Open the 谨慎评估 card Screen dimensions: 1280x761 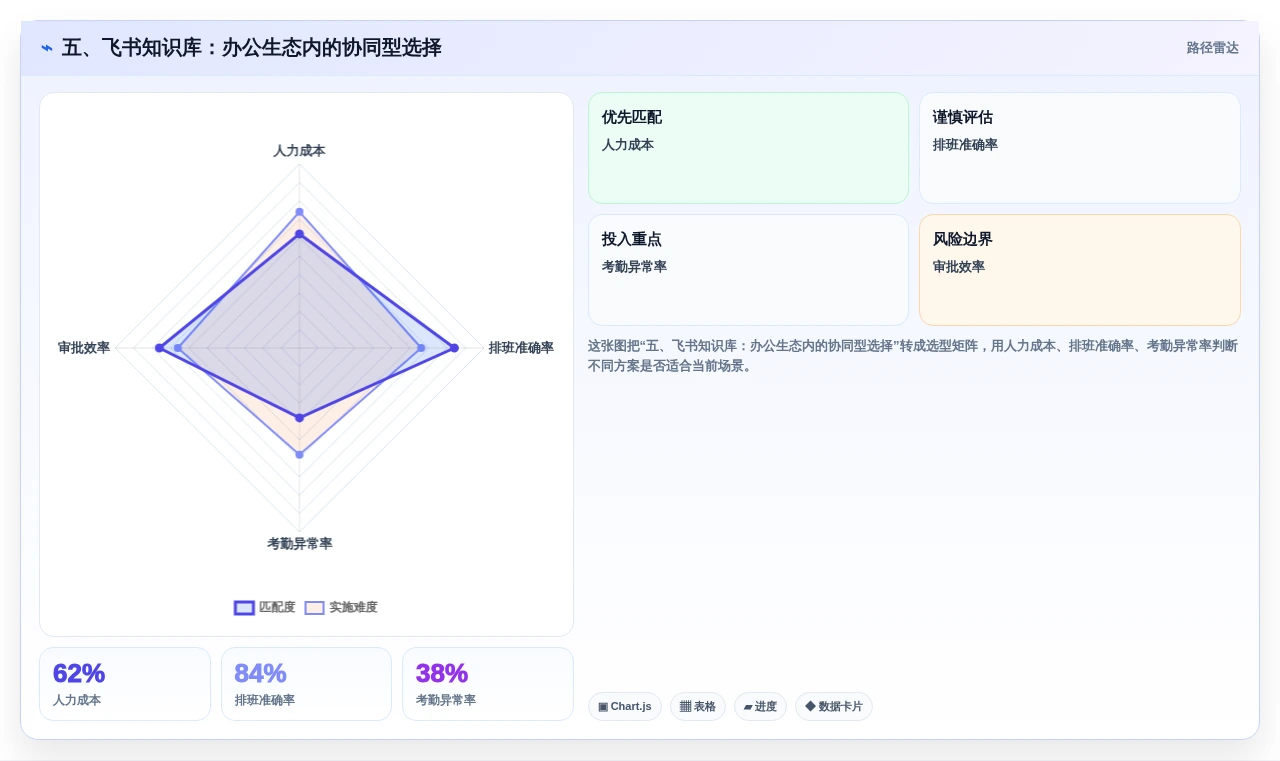click(x=1080, y=148)
